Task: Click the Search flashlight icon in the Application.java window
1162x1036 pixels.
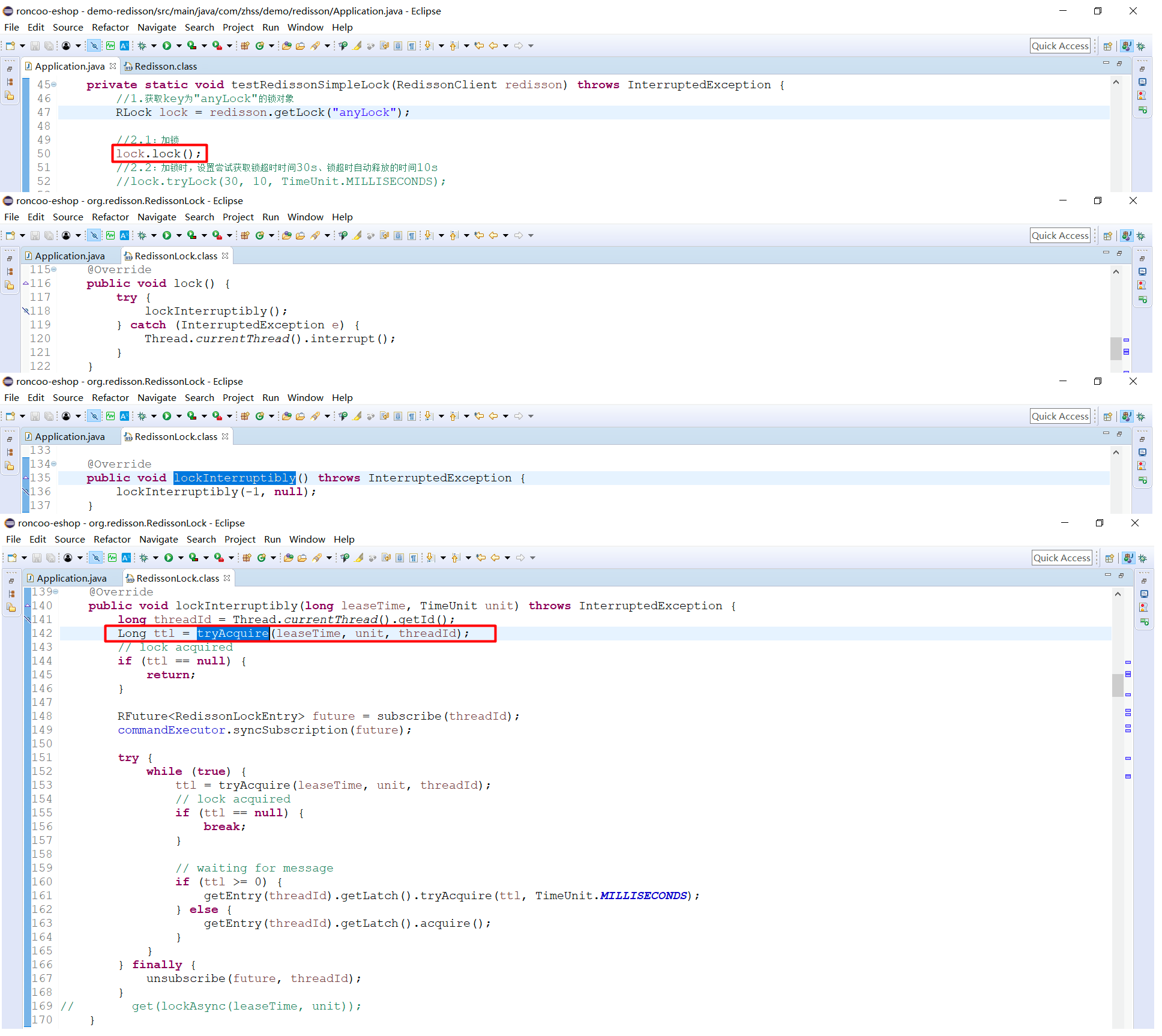Action: [315, 46]
